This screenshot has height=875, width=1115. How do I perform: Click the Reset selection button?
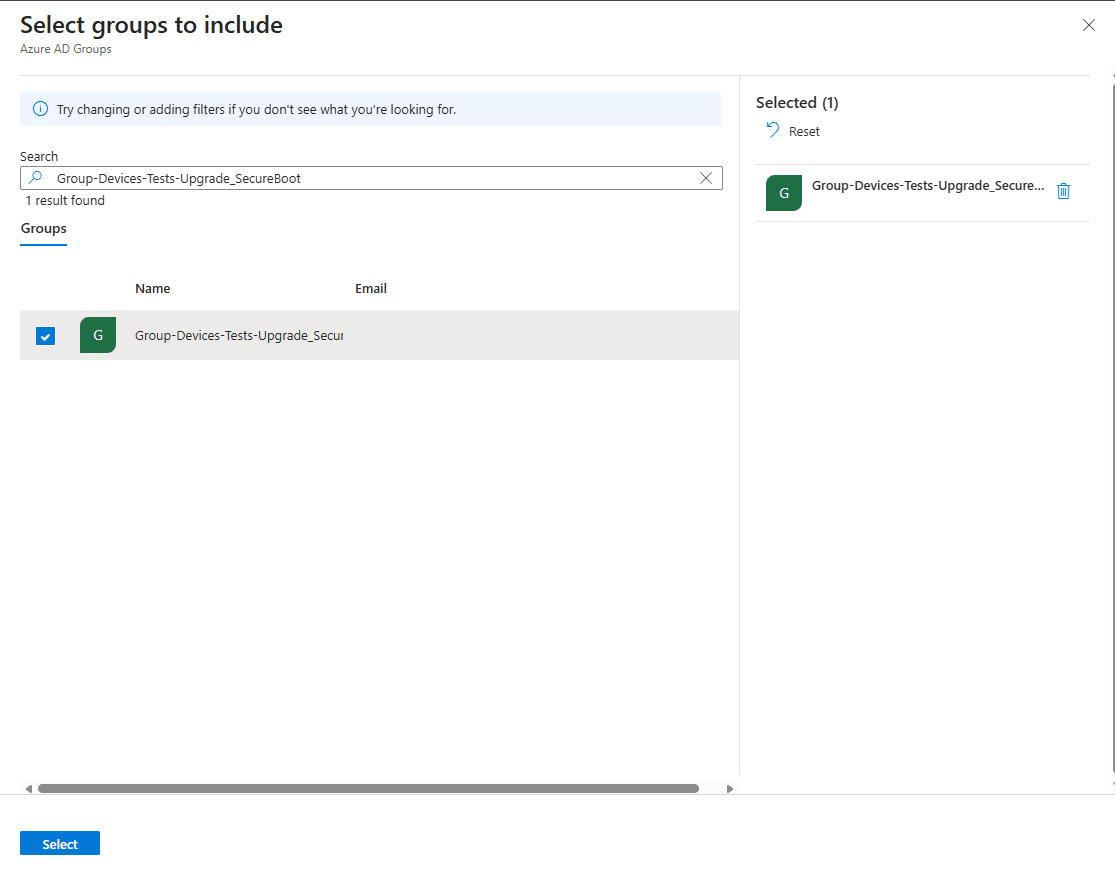tap(793, 131)
